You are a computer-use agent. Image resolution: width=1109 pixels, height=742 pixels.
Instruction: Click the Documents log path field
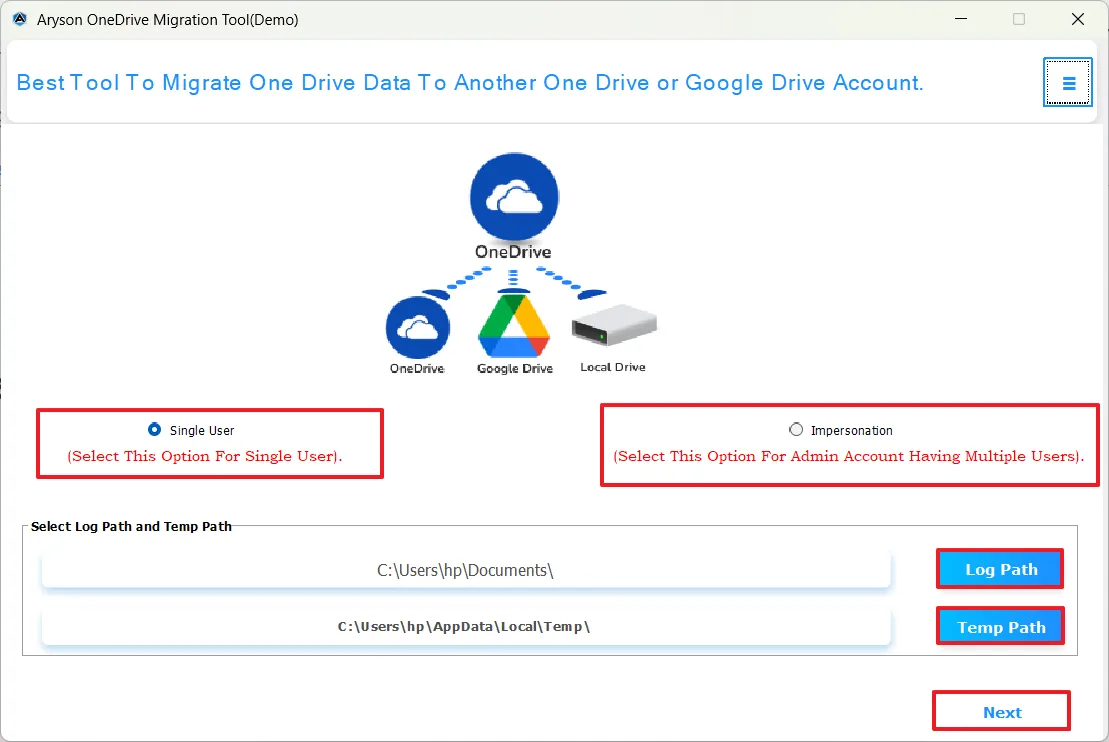[x=465, y=570]
